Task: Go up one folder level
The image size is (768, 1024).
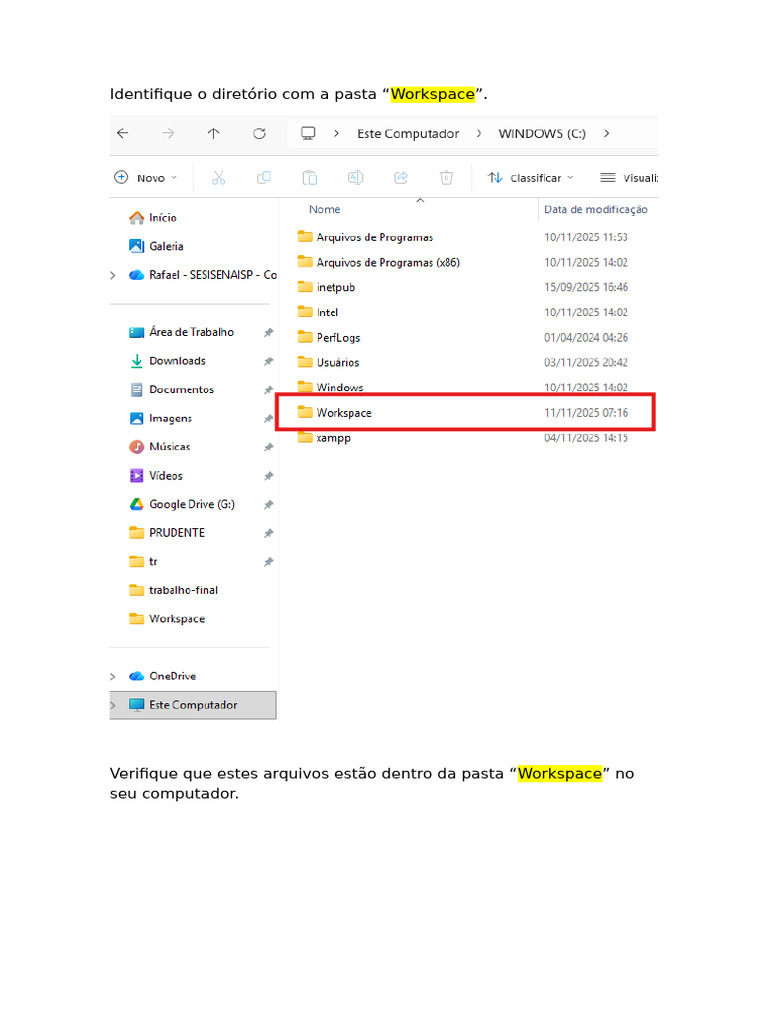Action: tap(214, 133)
